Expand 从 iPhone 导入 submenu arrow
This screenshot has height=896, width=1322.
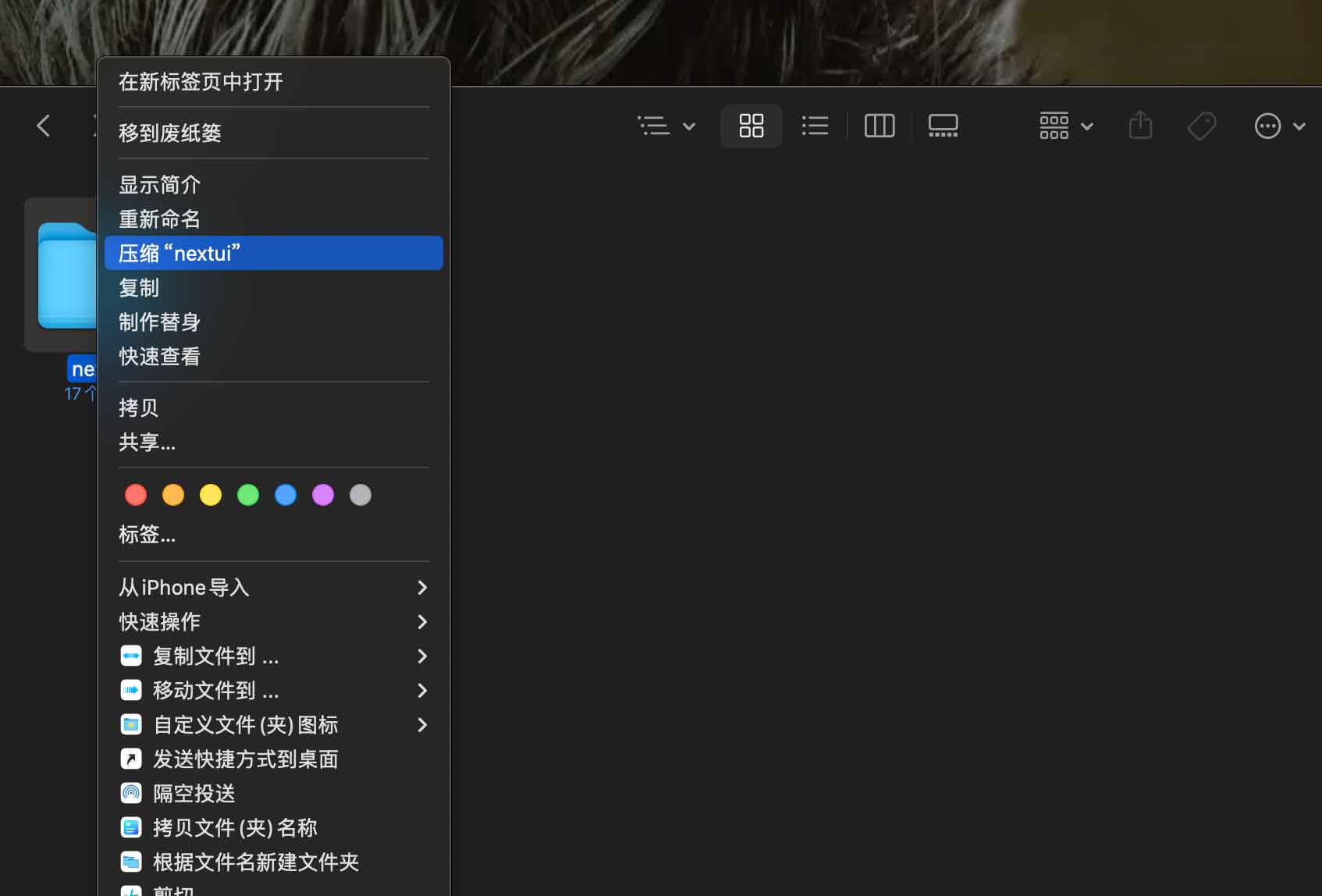click(x=422, y=588)
